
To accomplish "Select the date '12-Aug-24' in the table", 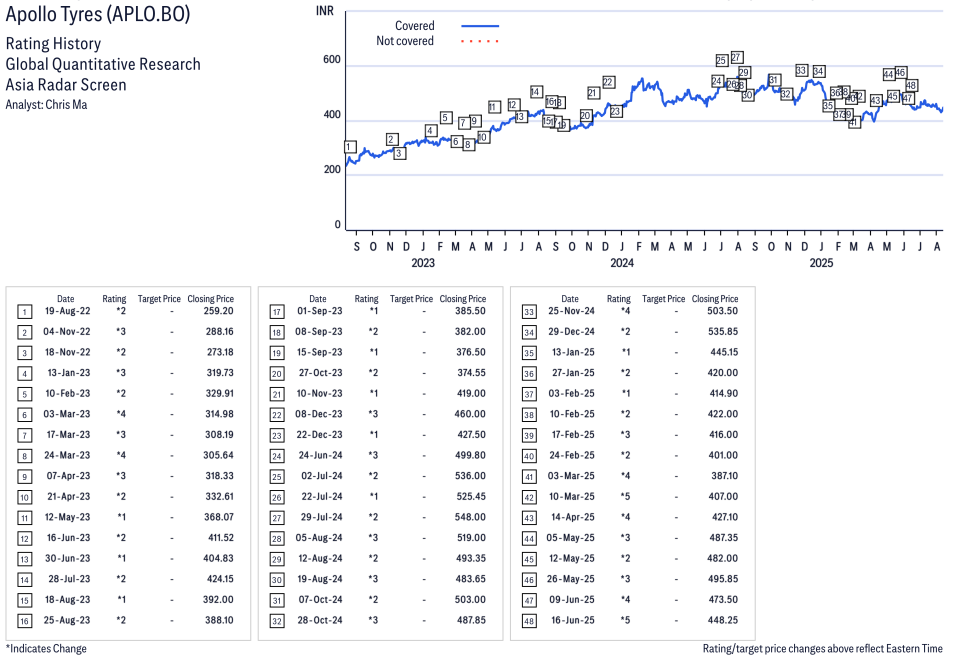I will point(320,558).
